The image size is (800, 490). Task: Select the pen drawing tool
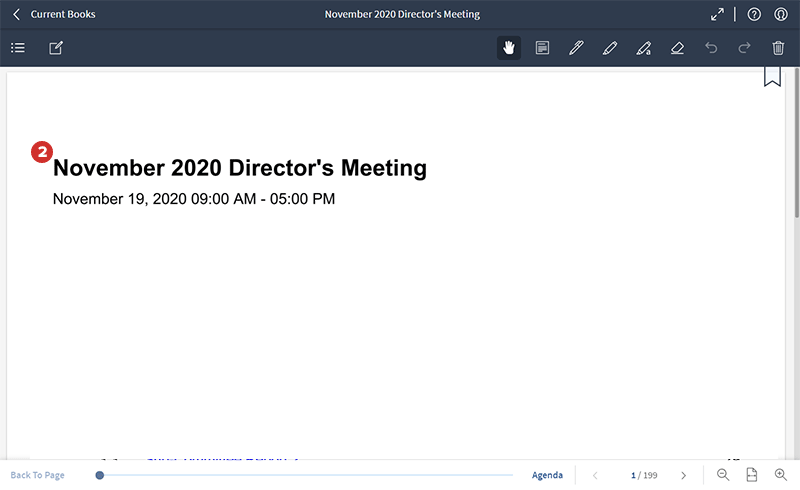[x=576, y=48]
